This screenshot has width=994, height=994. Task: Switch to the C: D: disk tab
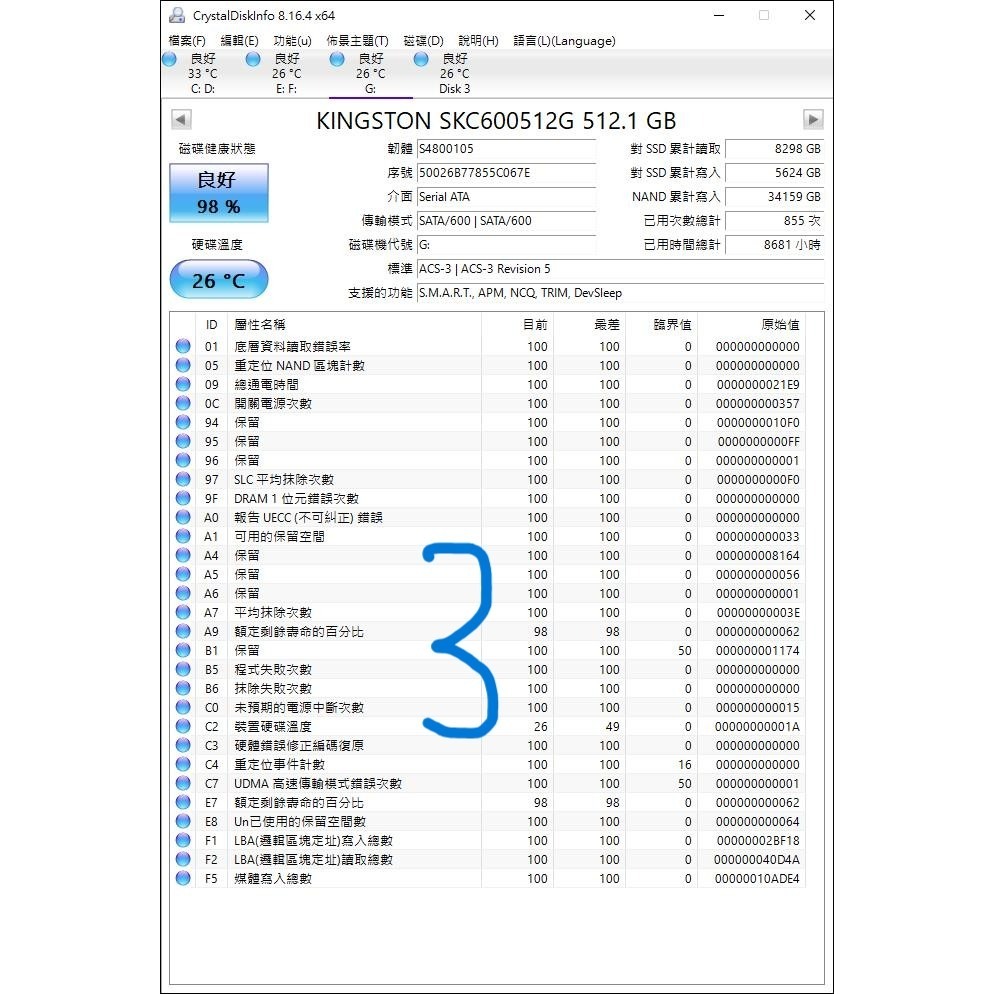click(203, 74)
